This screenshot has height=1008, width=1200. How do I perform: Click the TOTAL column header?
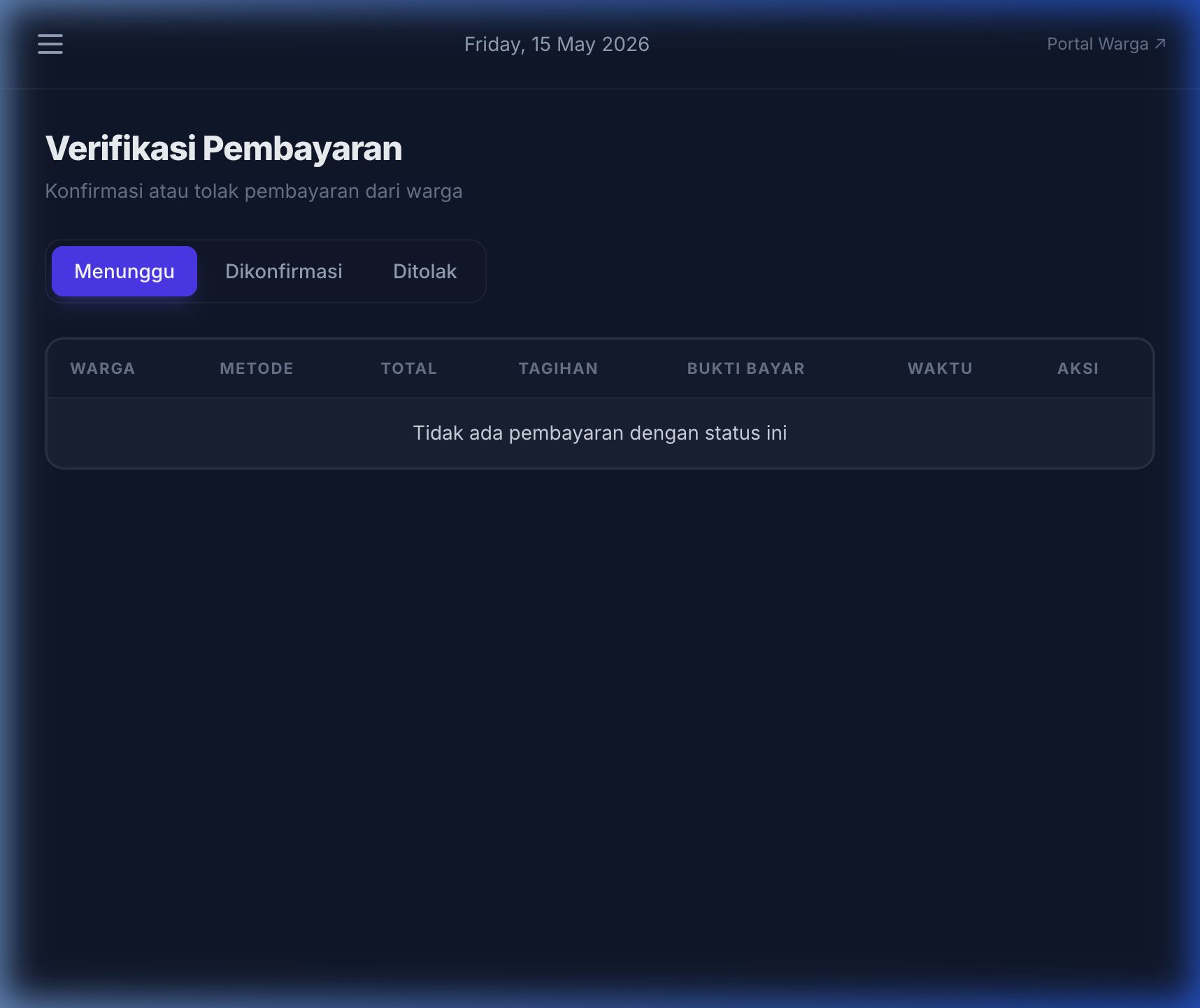pyautogui.click(x=409, y=368)
